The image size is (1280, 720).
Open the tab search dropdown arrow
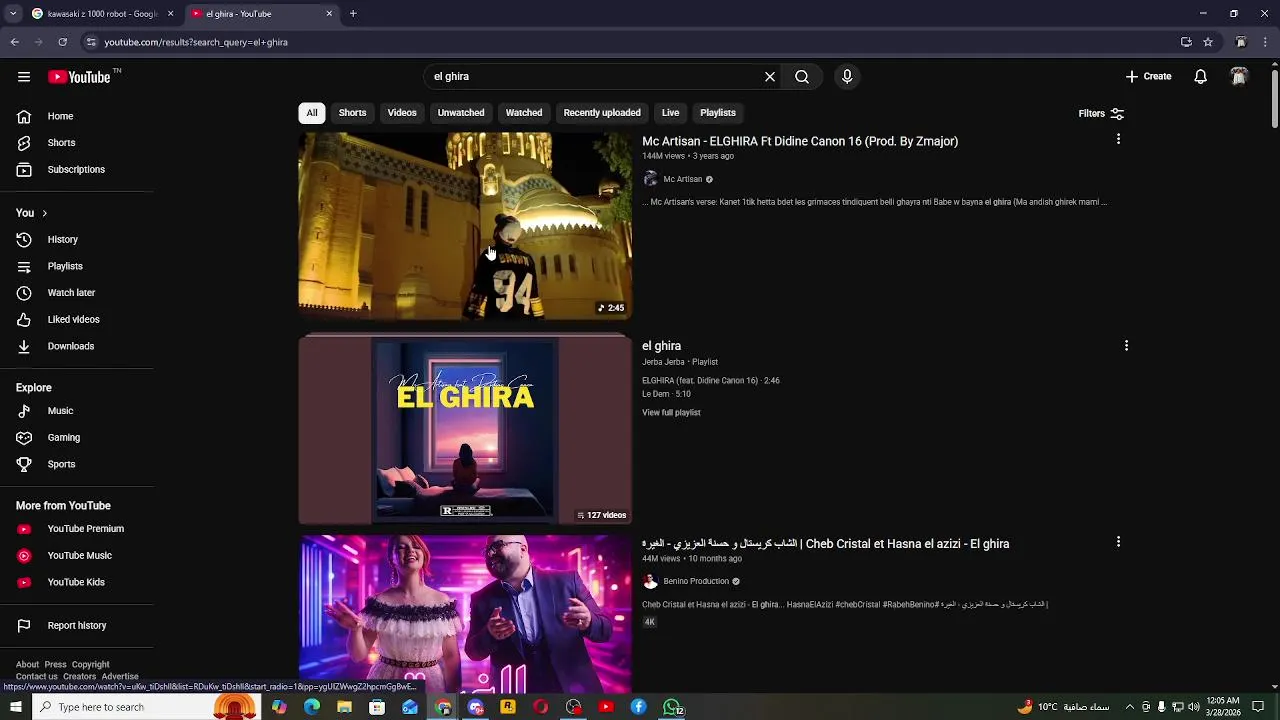pos(13,14)
